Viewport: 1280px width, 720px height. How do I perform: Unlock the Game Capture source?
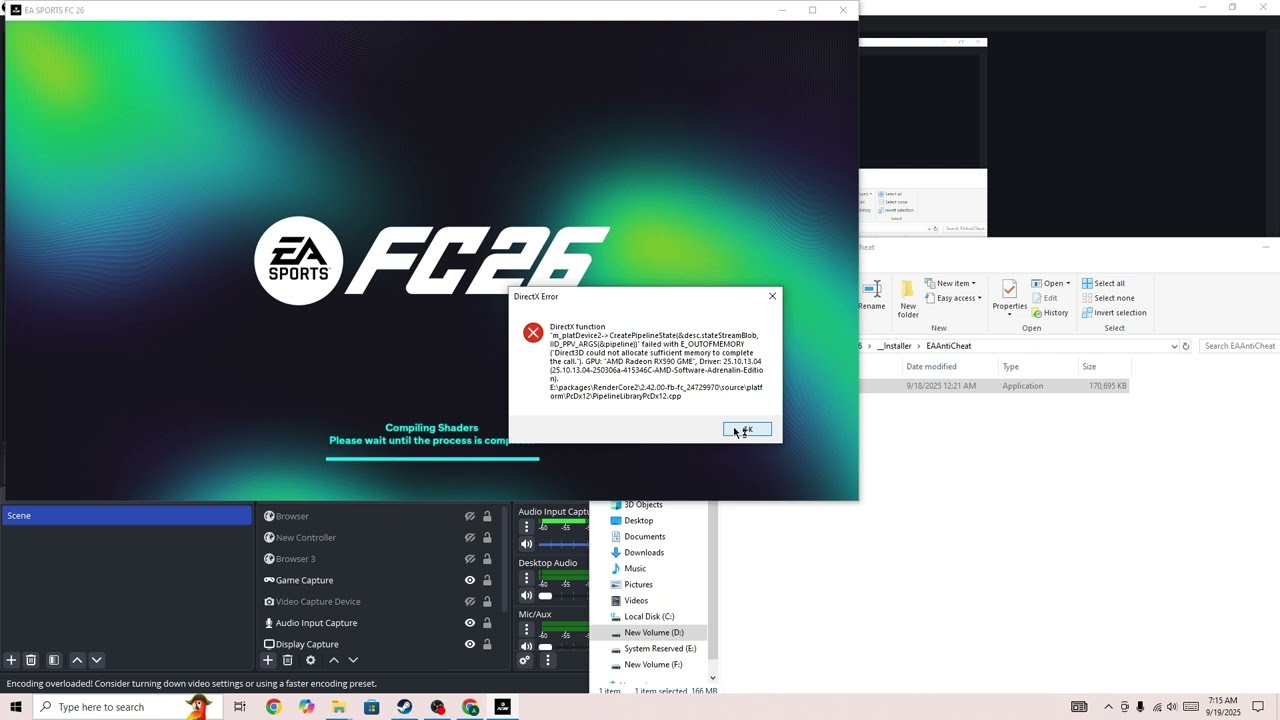(487, 580)
